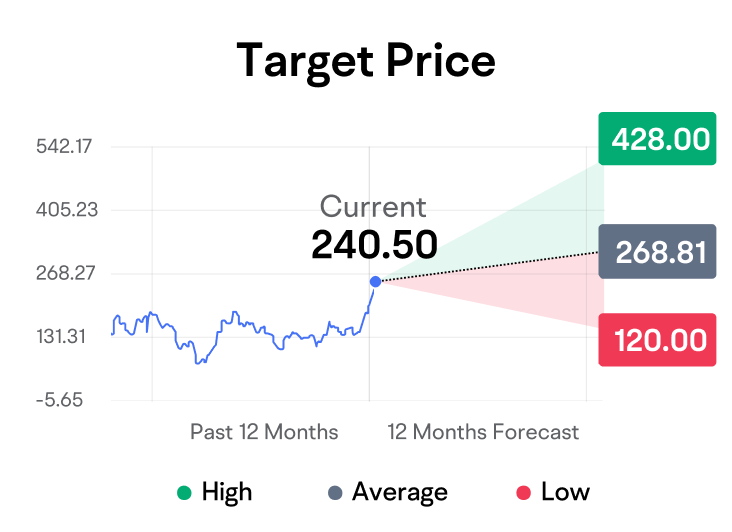The width and height of the screenshot is (732, 532).
Task: Select the Past 12 Months axis label
Action: click(x=264, y=432)
